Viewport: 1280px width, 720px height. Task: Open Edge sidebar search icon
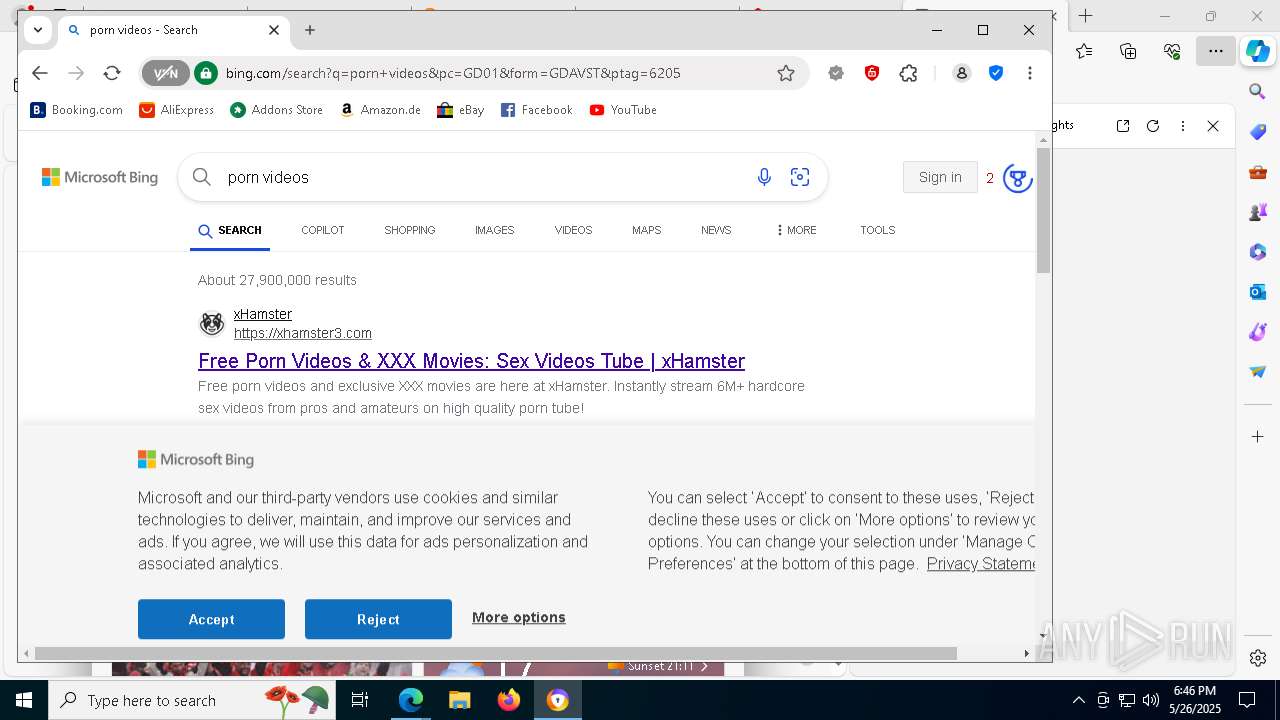tap(1258, 92)
